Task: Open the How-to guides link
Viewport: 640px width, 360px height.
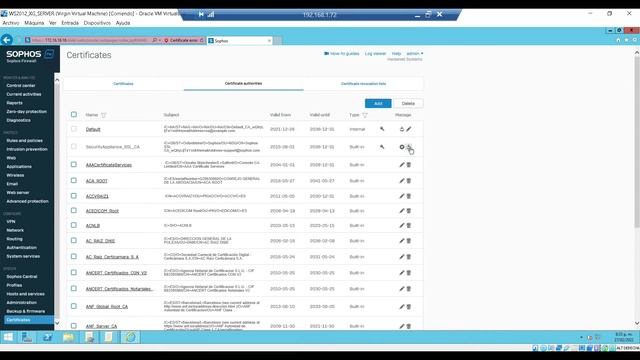Action: pos(342,53)
